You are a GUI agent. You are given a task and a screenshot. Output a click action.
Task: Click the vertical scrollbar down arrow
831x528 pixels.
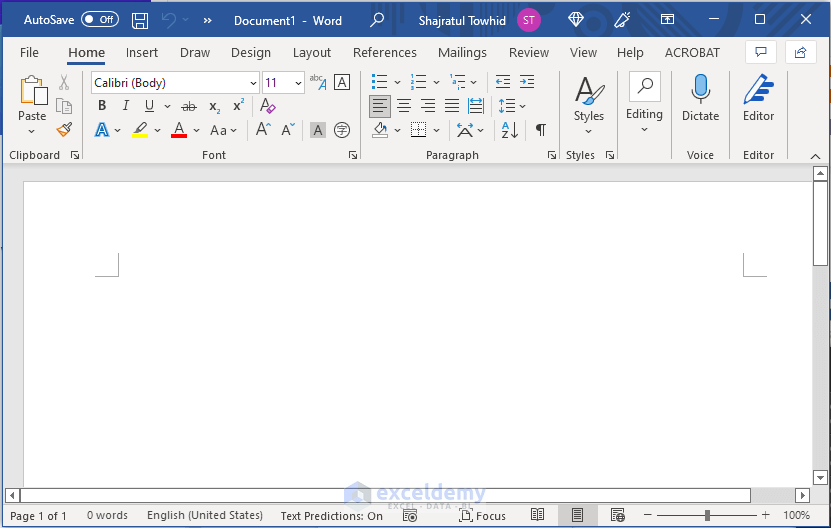[820, 478]
